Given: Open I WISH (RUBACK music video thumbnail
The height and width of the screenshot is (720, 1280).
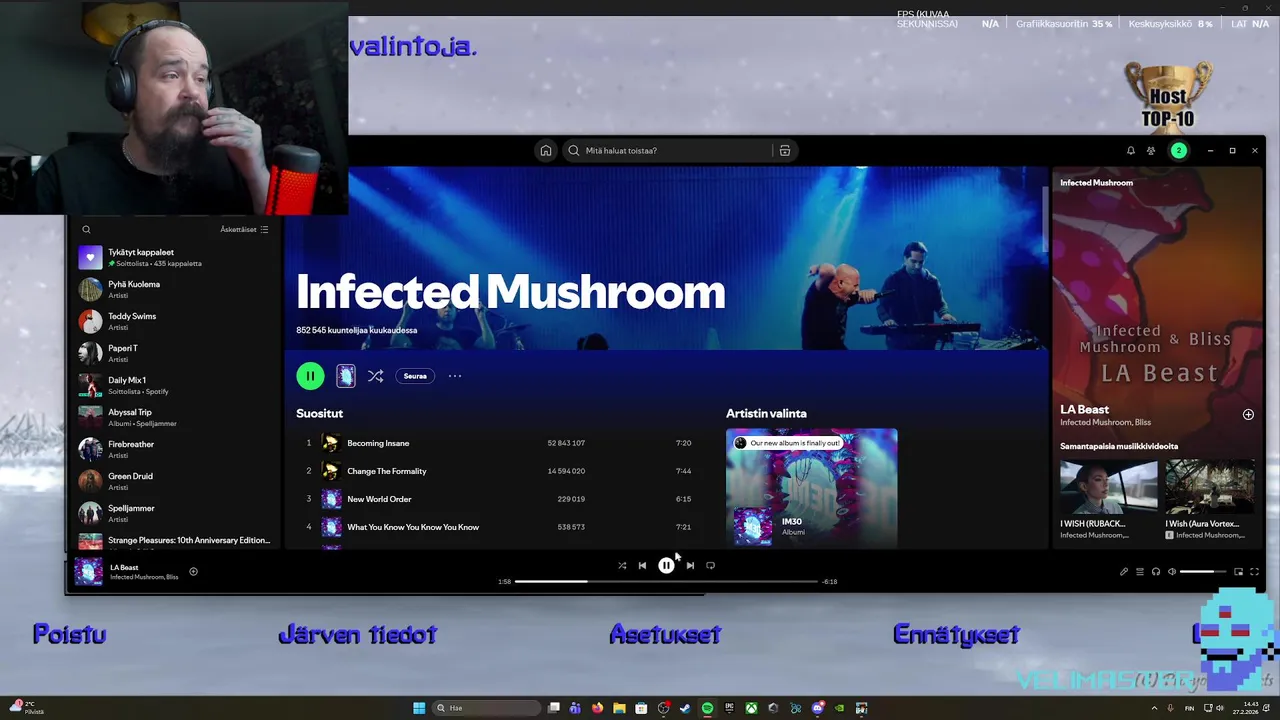Looking at the screenshot, I should (x=1108, y=486).
